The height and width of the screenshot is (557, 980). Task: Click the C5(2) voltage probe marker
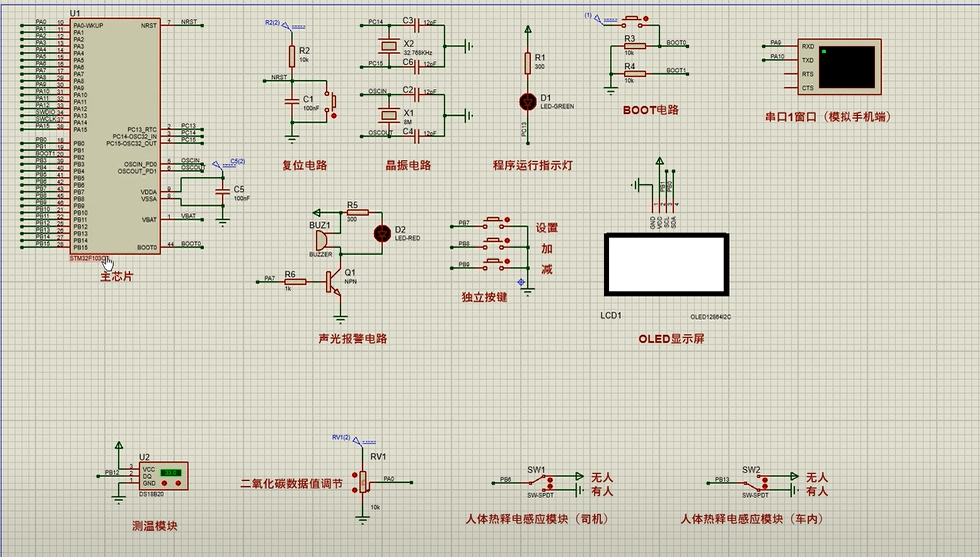217,164
